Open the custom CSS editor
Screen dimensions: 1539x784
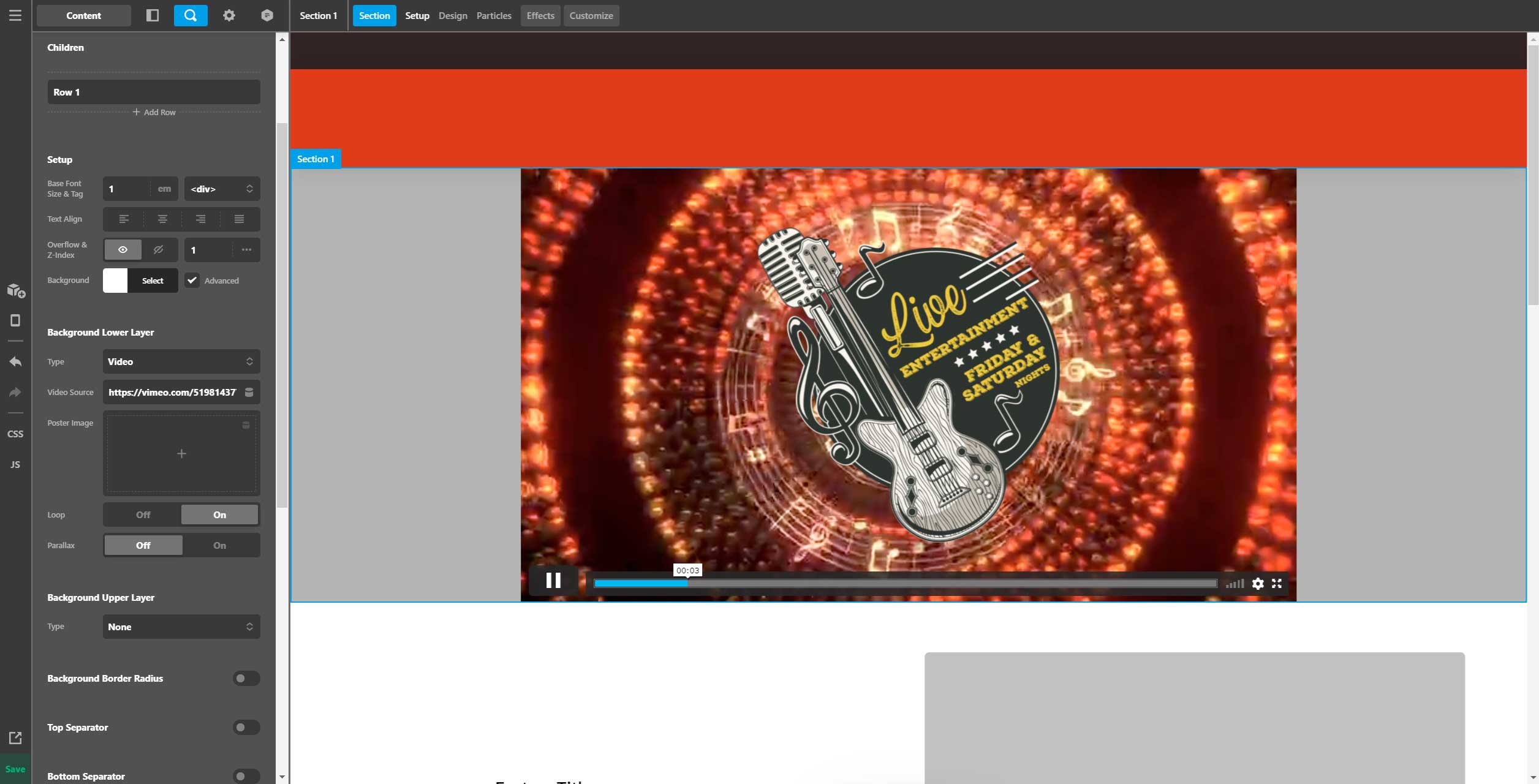(15, 434)
